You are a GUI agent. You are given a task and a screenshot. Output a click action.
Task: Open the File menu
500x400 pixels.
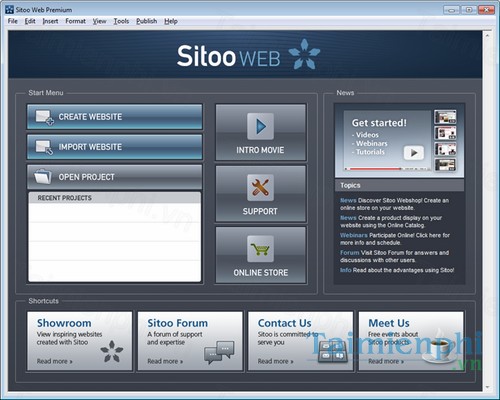13,21
